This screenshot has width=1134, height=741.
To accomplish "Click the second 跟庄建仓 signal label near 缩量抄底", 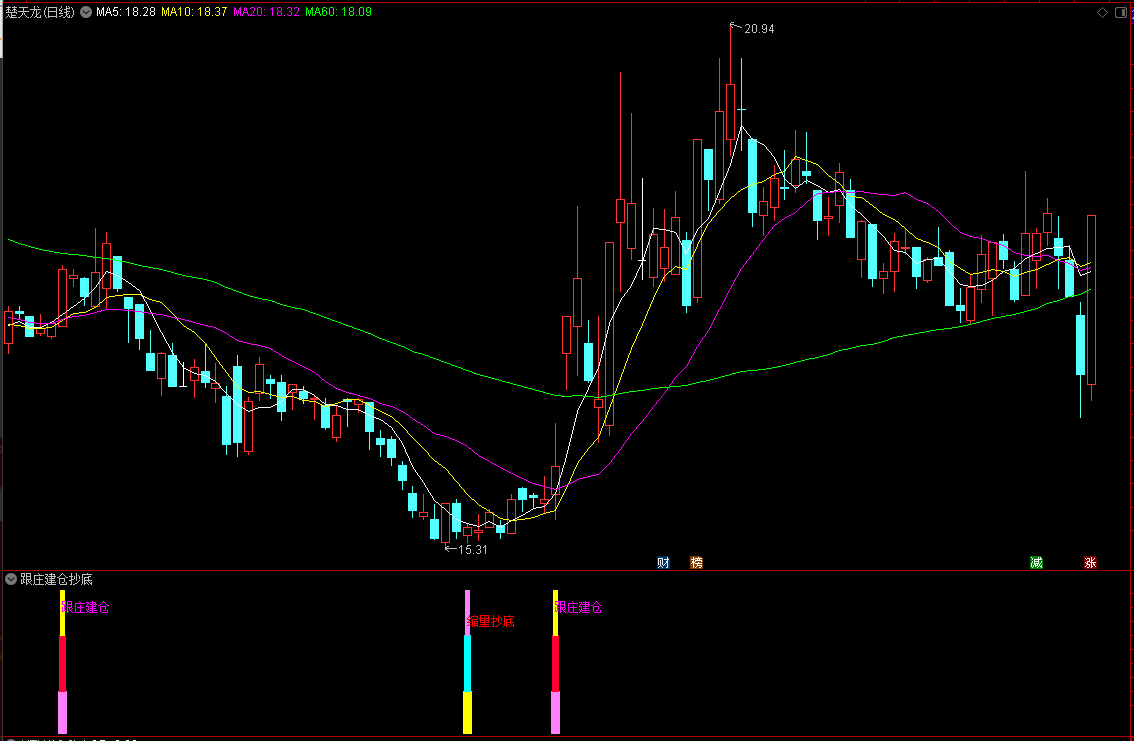I will coord(579,607).
